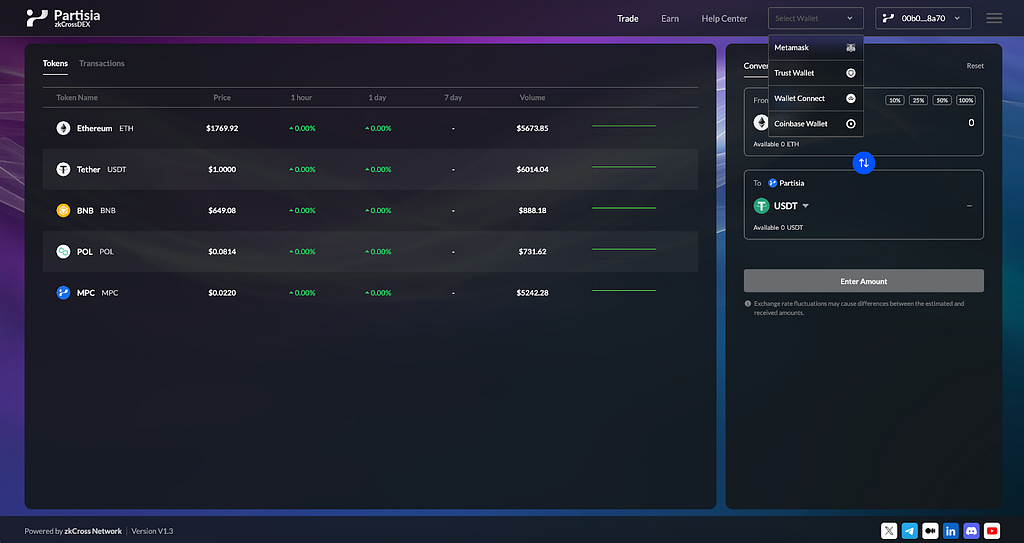Choose Metamask from wallet list

point(816,48)
